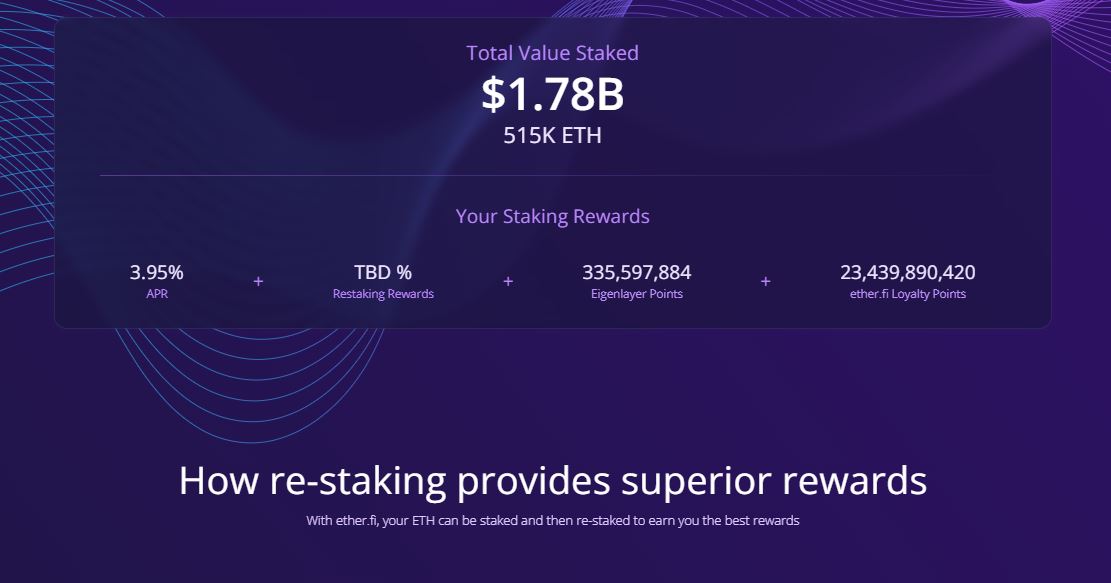
Task: Click the plus sign before ether.fi Loyalty Points
Action: click(x=766, y=282)
